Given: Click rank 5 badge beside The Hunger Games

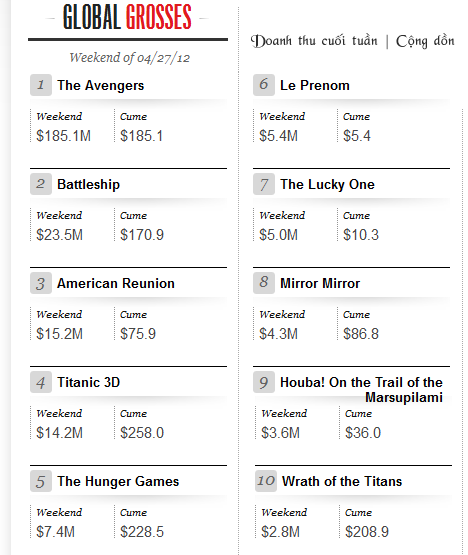Looking at the screenshot, I should click(x=41, y=481).
